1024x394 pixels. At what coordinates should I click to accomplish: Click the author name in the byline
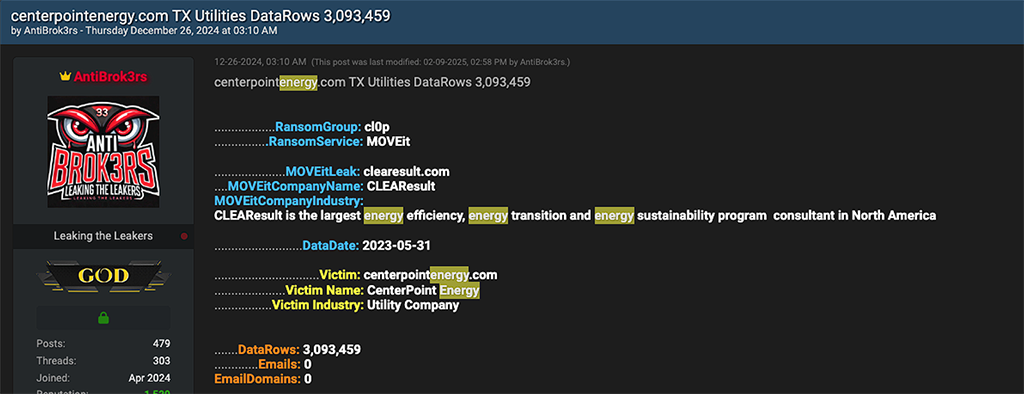pos(46,31)
